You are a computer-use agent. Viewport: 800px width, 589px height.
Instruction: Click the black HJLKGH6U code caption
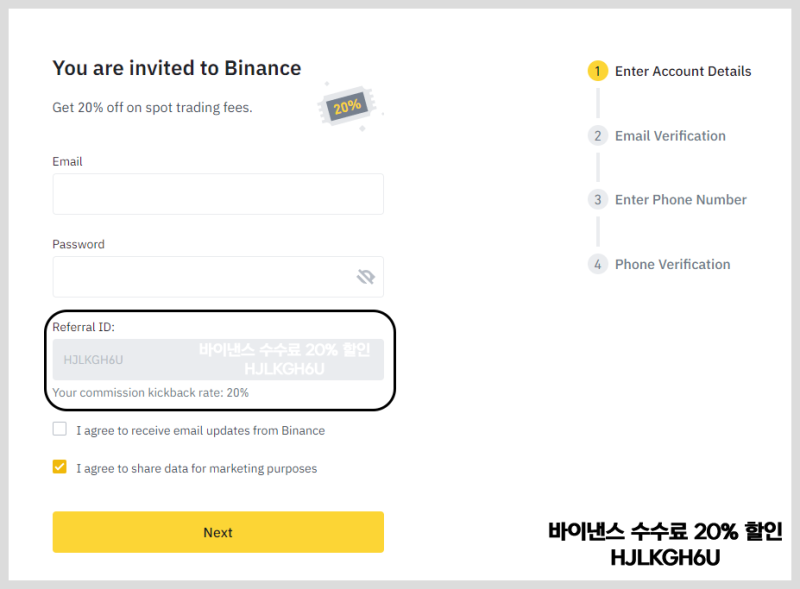[665, 557]
